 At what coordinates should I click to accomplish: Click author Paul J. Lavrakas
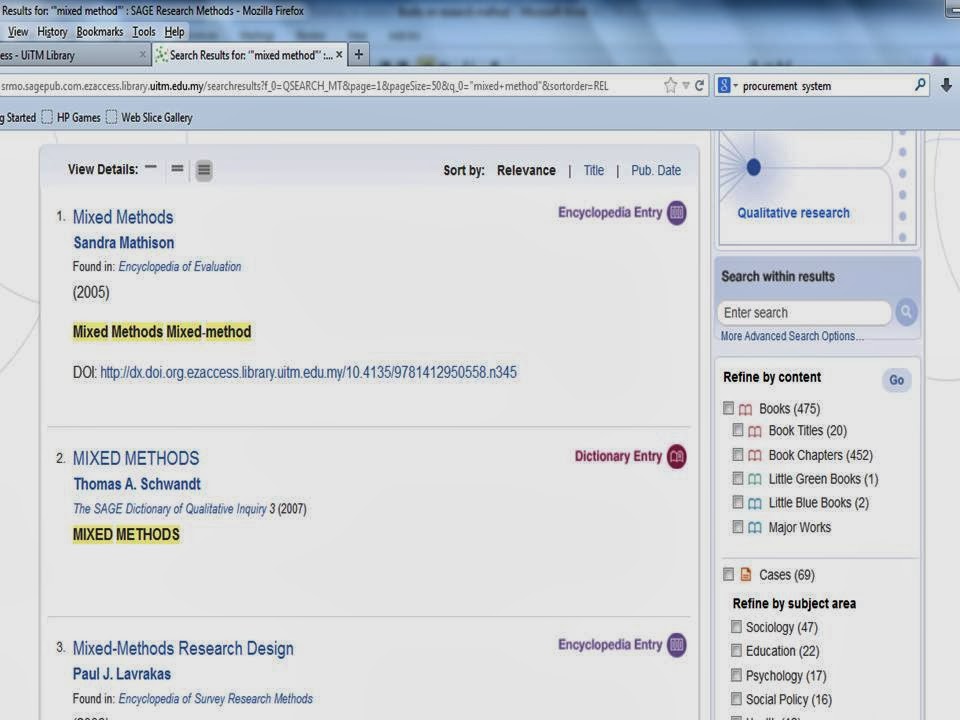point(122,674)
